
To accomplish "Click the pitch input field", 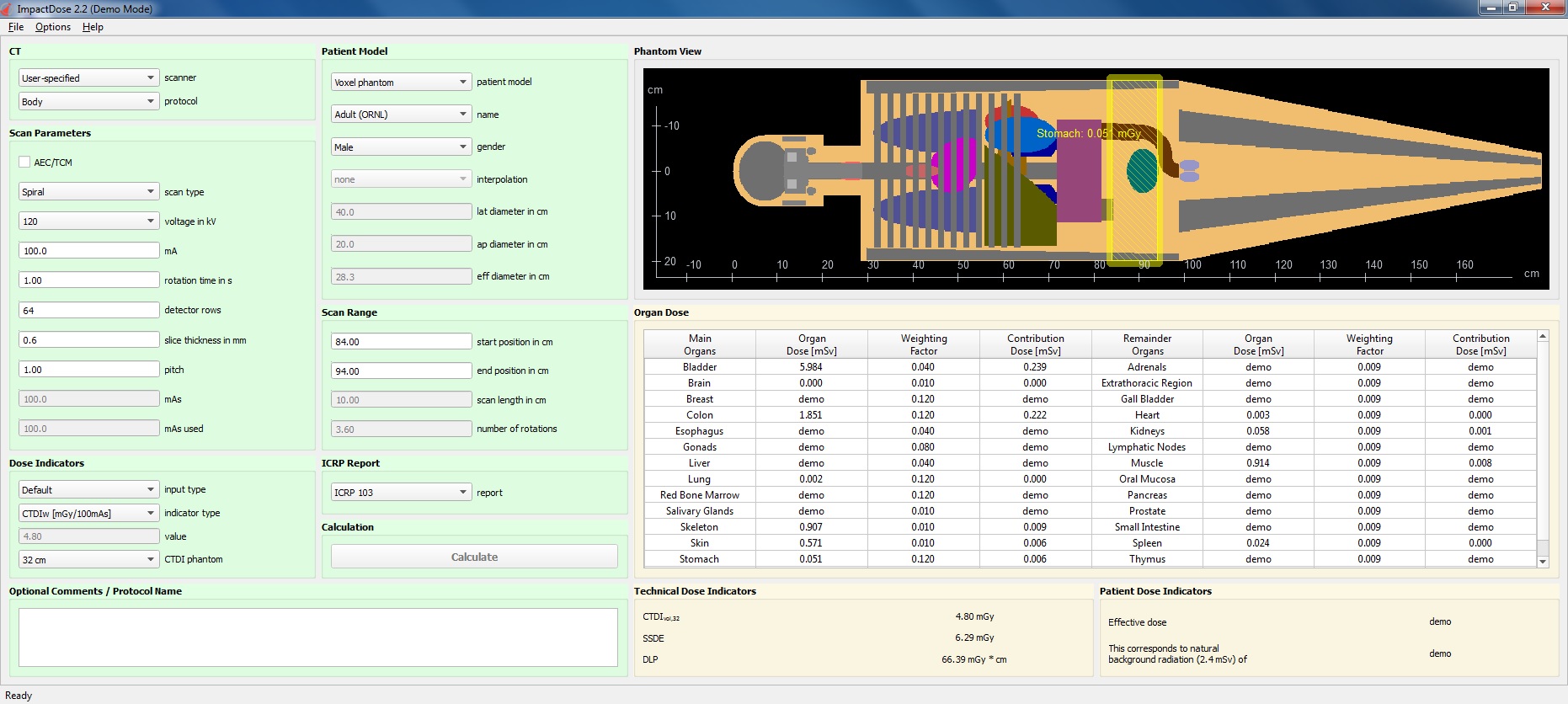I will coord(88,369).
